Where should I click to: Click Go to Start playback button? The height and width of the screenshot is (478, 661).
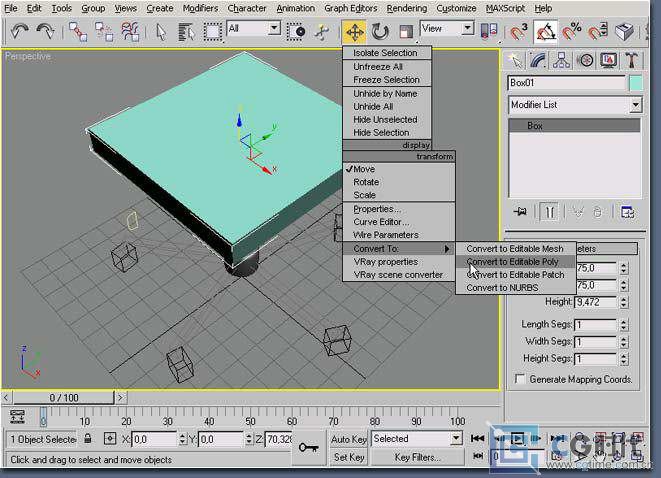(x=477, y=439)
